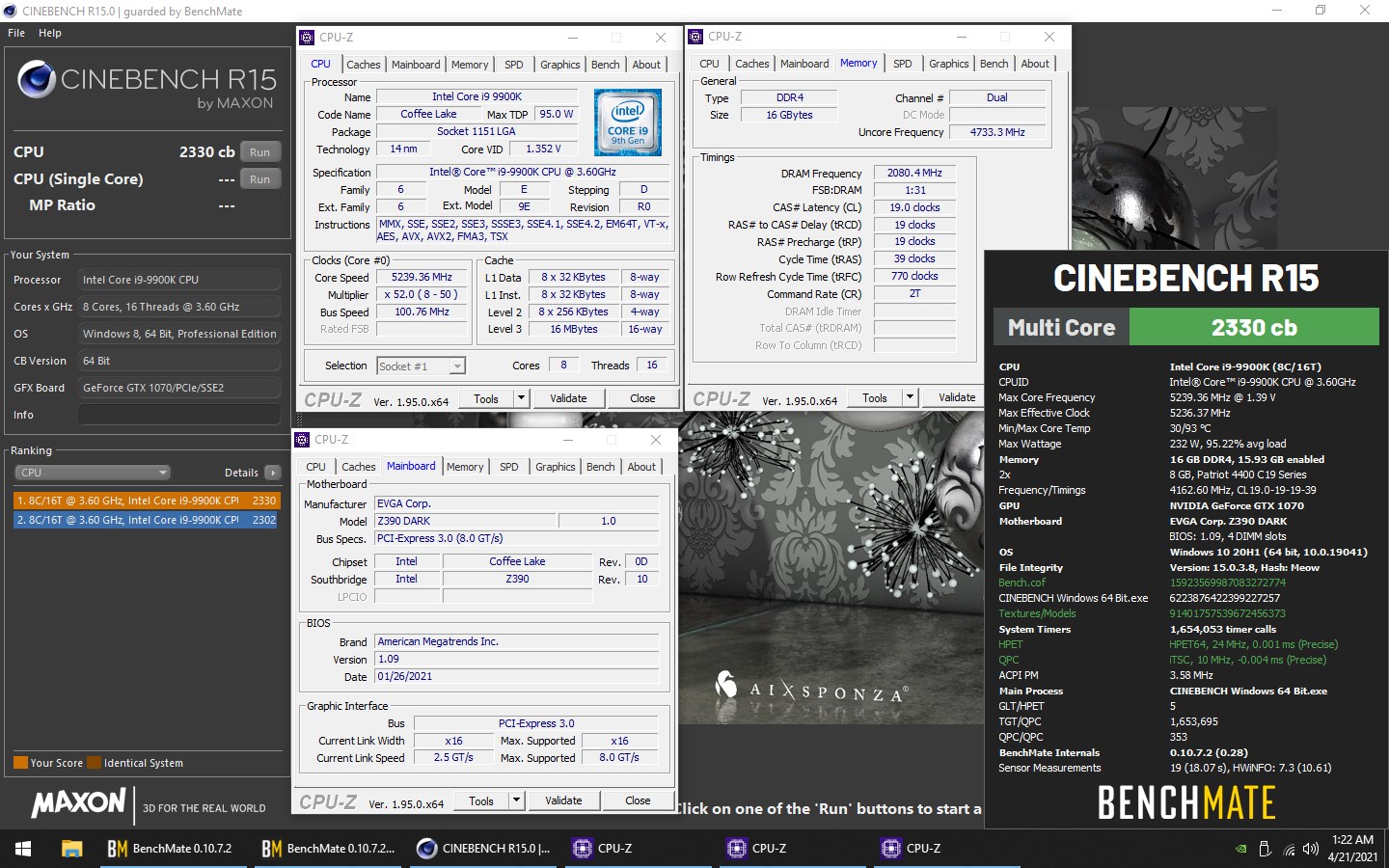1389x868 pixels.
Task: Click Close in the Mainboard window
Action: tap(638, 800)
